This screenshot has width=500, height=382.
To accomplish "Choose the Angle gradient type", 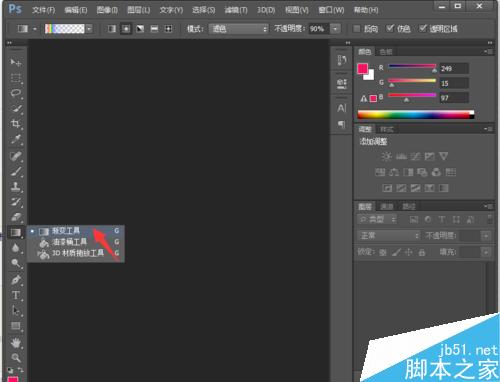I will [140, 29].
